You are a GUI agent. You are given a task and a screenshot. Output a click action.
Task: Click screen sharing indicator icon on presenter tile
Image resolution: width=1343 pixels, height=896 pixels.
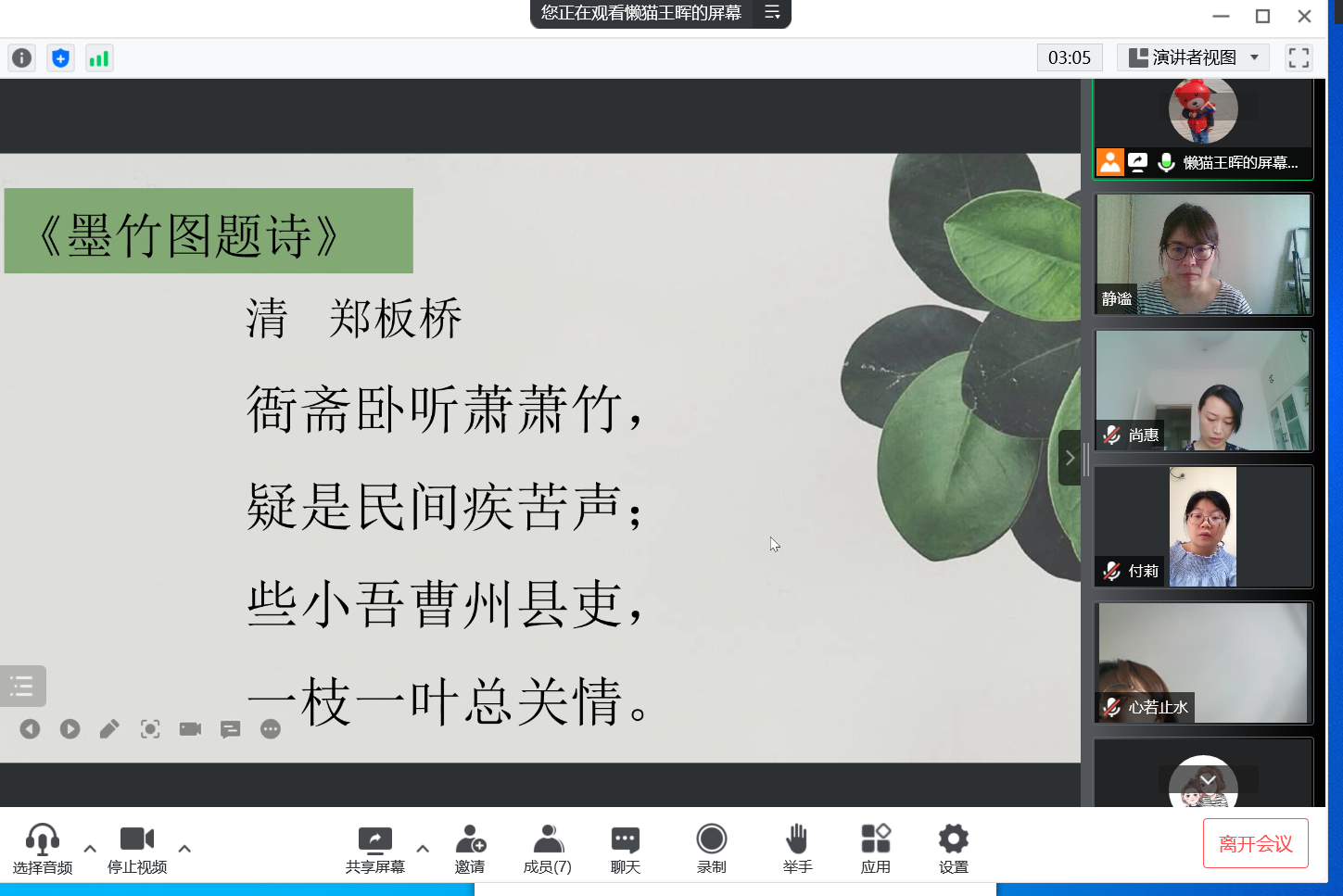(1138, 162)
